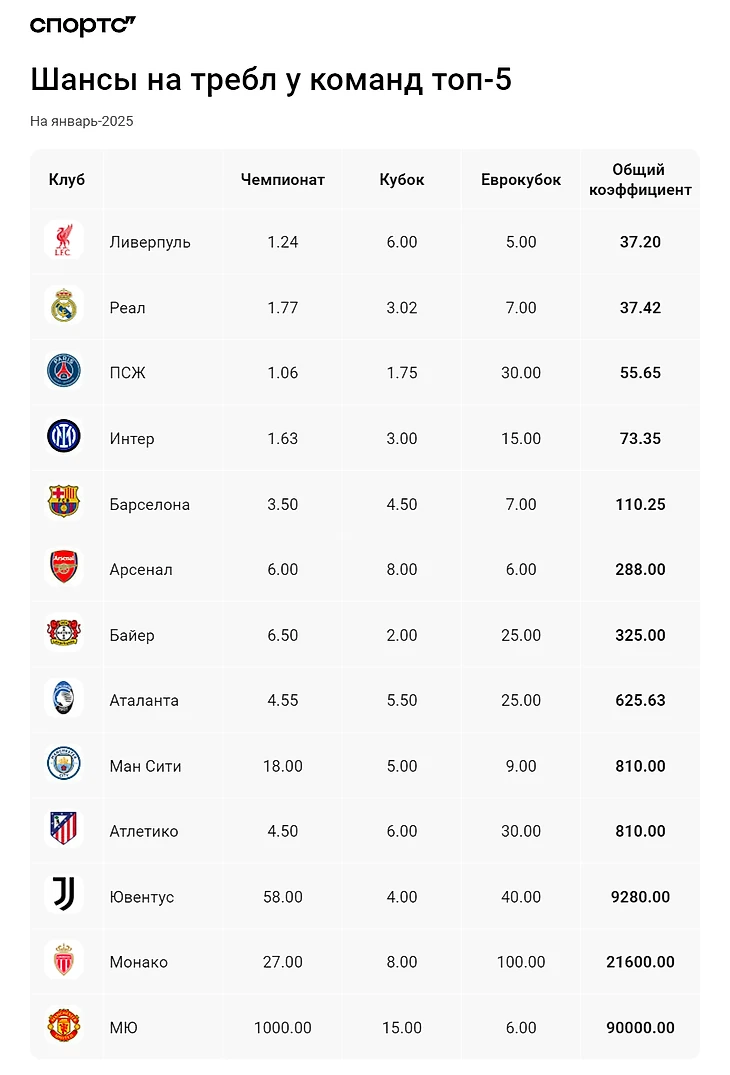The height and width of the screenshot is (1075, 730).
Task: Select the Manchester United badge
Action: click(64, 1027)
